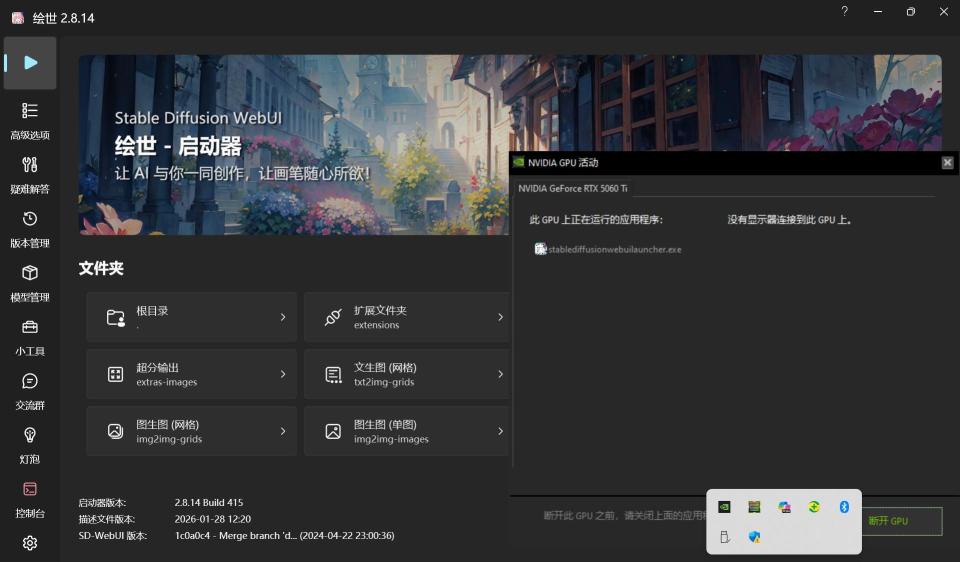Close the NVIDIA GPU 活动 window
960x562 pixels.
tap(947, 162)
